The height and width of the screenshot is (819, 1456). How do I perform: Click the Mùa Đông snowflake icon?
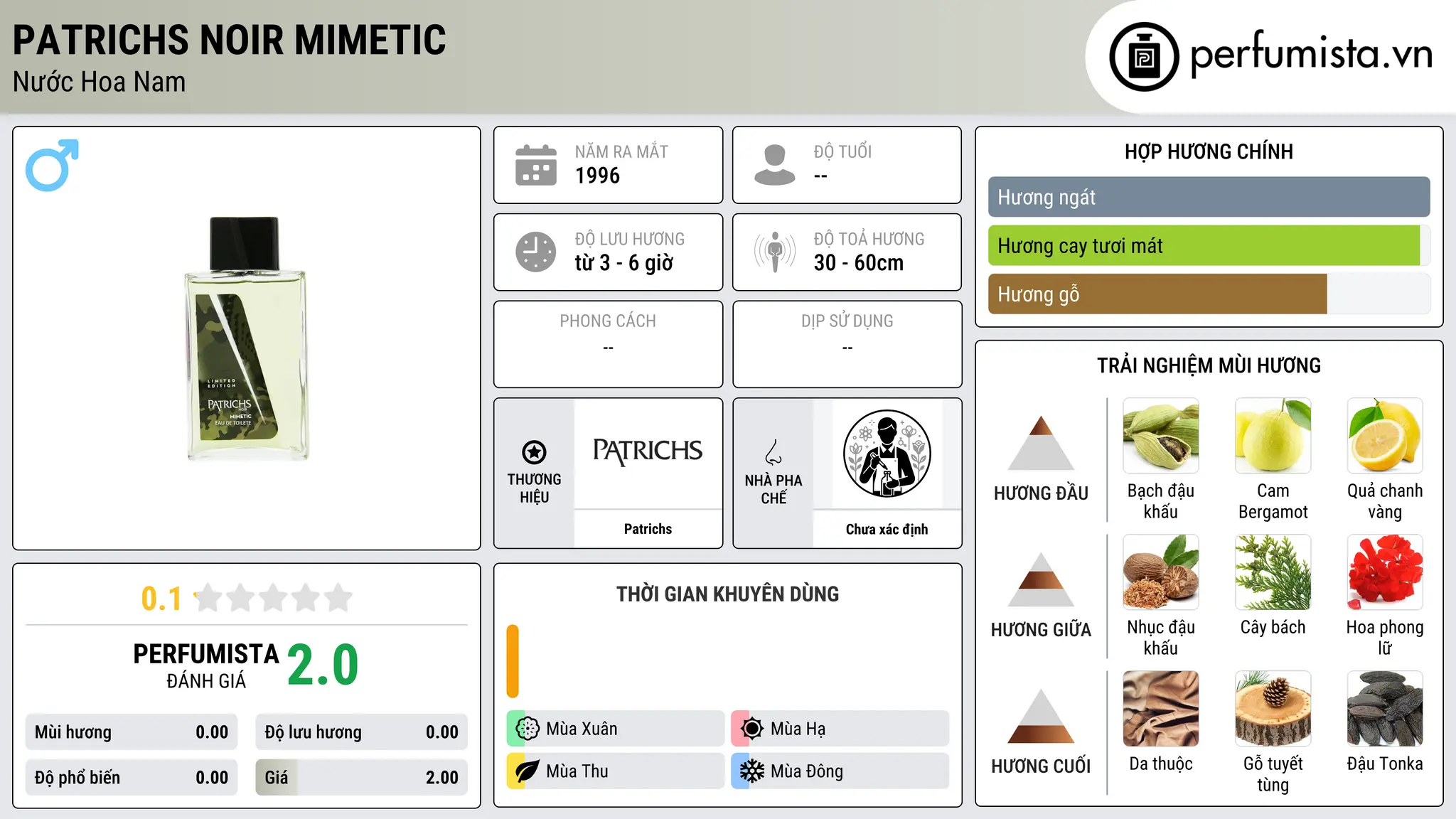click(x=752, y=771)
